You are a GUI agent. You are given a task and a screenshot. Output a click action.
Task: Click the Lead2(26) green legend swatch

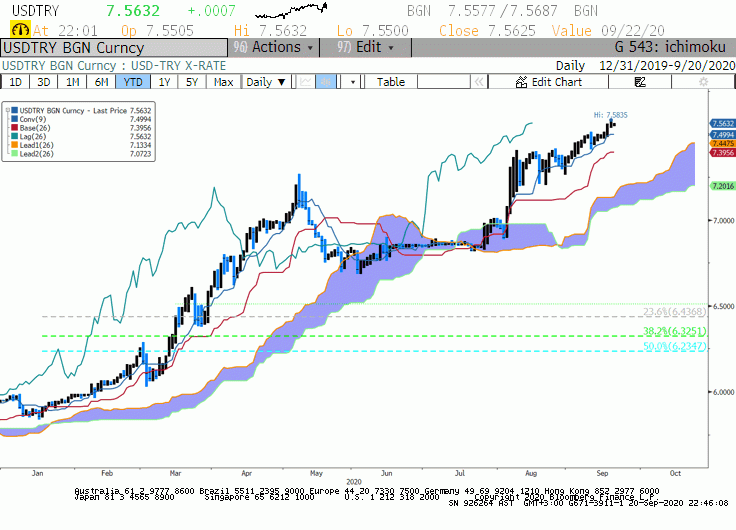tap(15, 154)
